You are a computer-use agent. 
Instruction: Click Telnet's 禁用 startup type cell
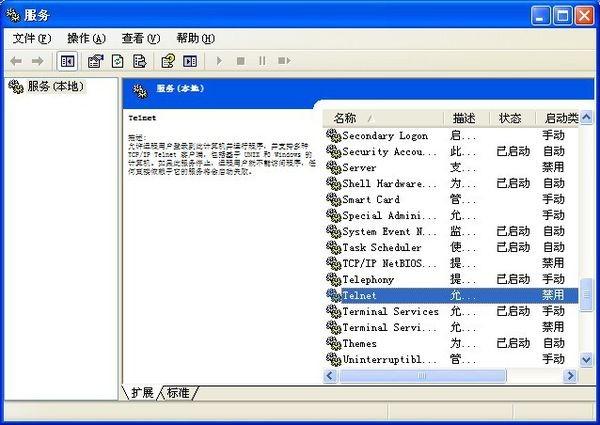pos(553,295)
